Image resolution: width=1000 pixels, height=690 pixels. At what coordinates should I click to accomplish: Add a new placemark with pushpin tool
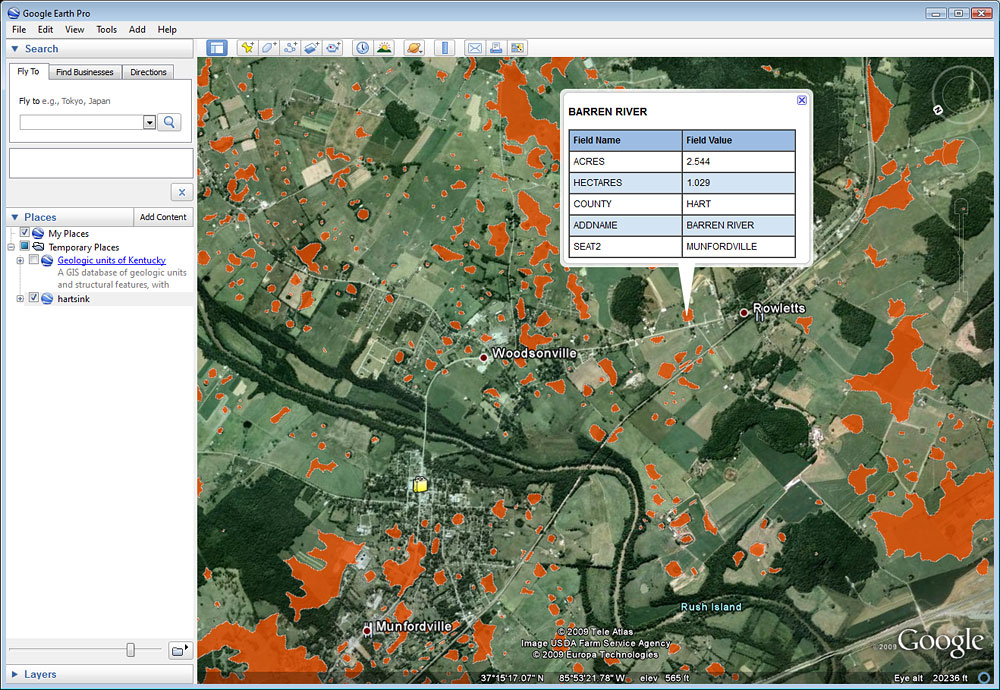(x=247, y=48)
